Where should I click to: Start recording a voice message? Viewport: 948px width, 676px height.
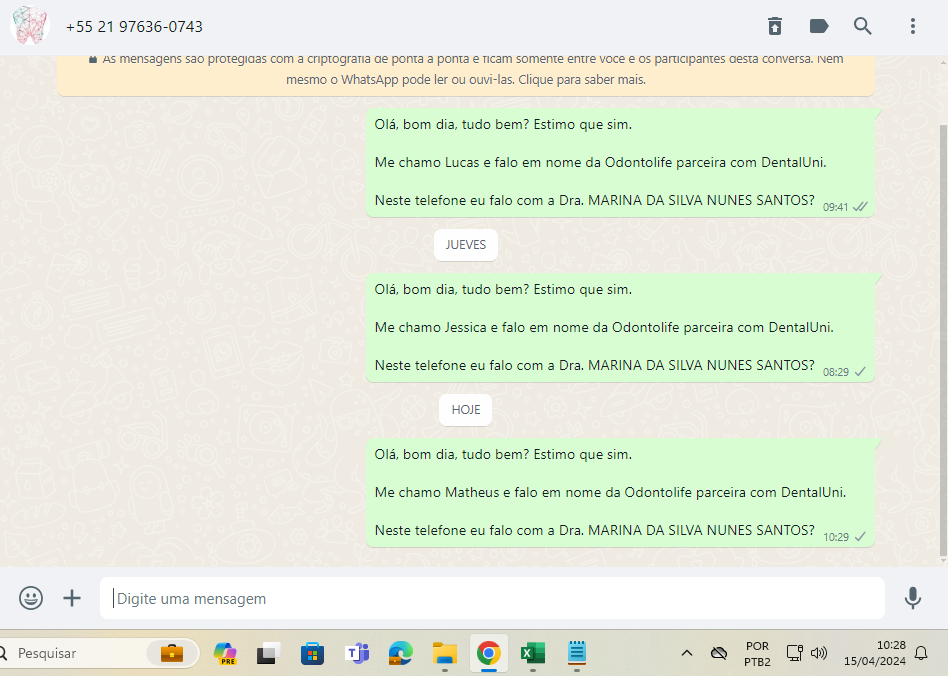coord(913,598)
